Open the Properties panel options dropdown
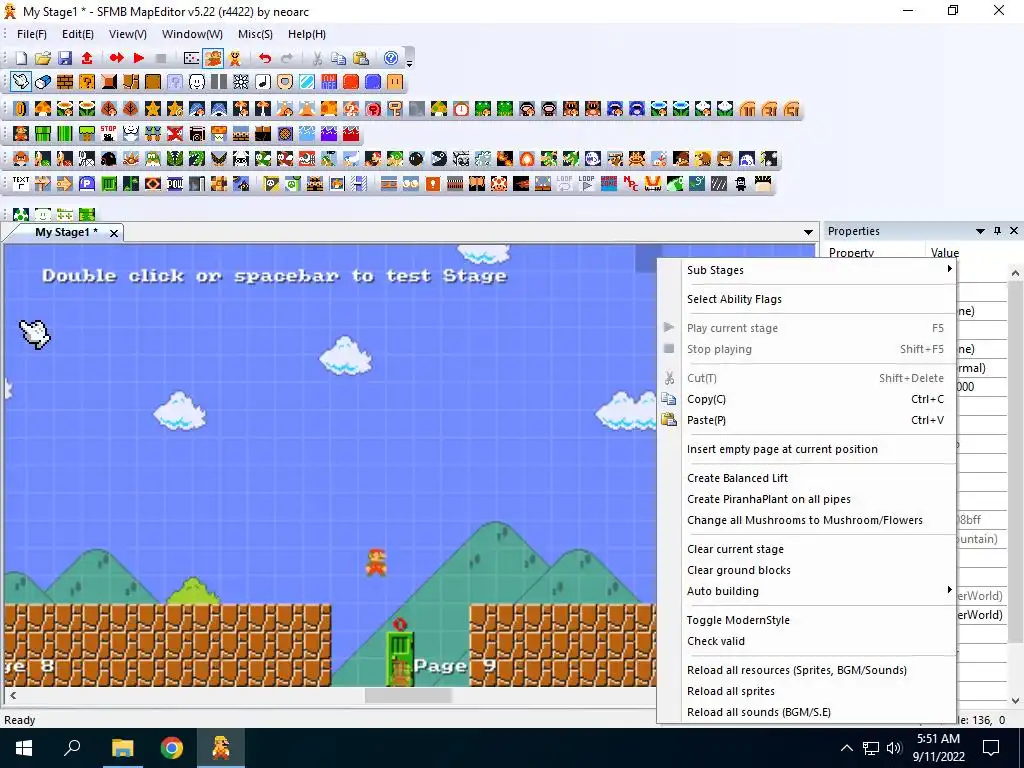1024x768 pixels. pyautogui.click(x=980, y=231)
